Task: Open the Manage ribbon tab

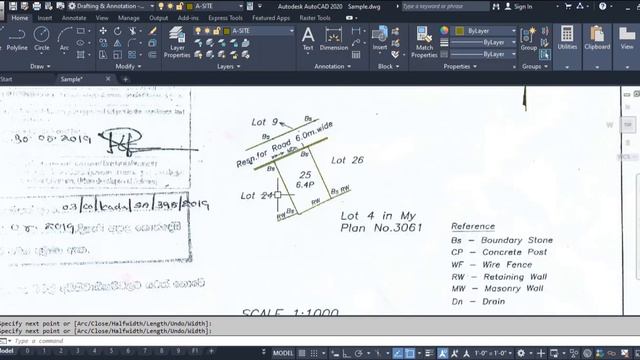Action: [x=129, y=18]
